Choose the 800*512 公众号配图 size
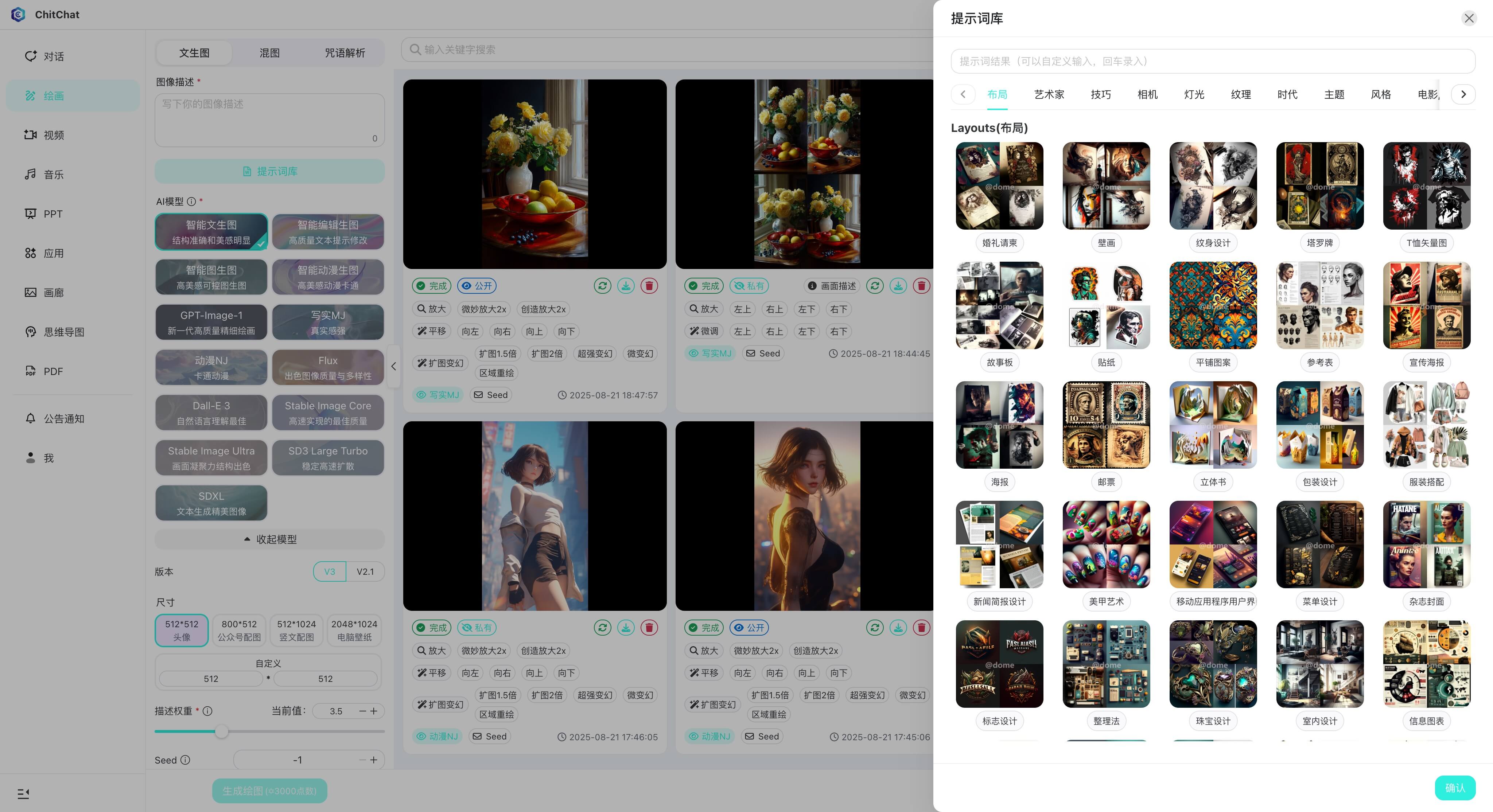This screenshot has width=1493, height=812. point(239,630)
